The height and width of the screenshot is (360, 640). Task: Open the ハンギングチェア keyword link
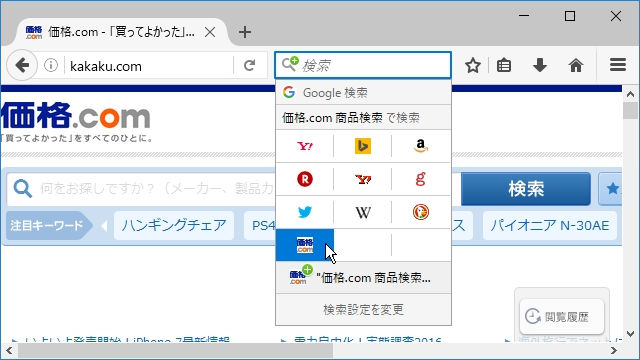[174, 226]
